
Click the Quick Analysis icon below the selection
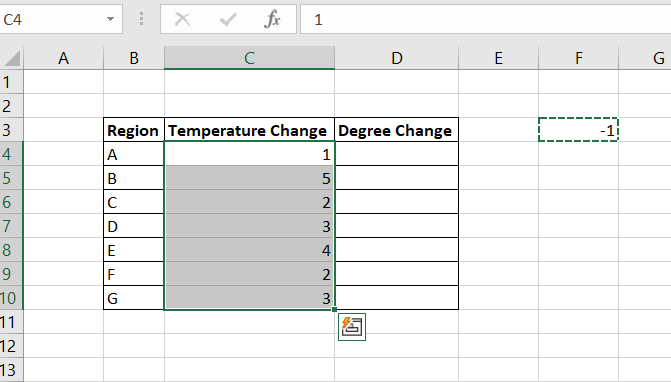click(x=352, y=327)
